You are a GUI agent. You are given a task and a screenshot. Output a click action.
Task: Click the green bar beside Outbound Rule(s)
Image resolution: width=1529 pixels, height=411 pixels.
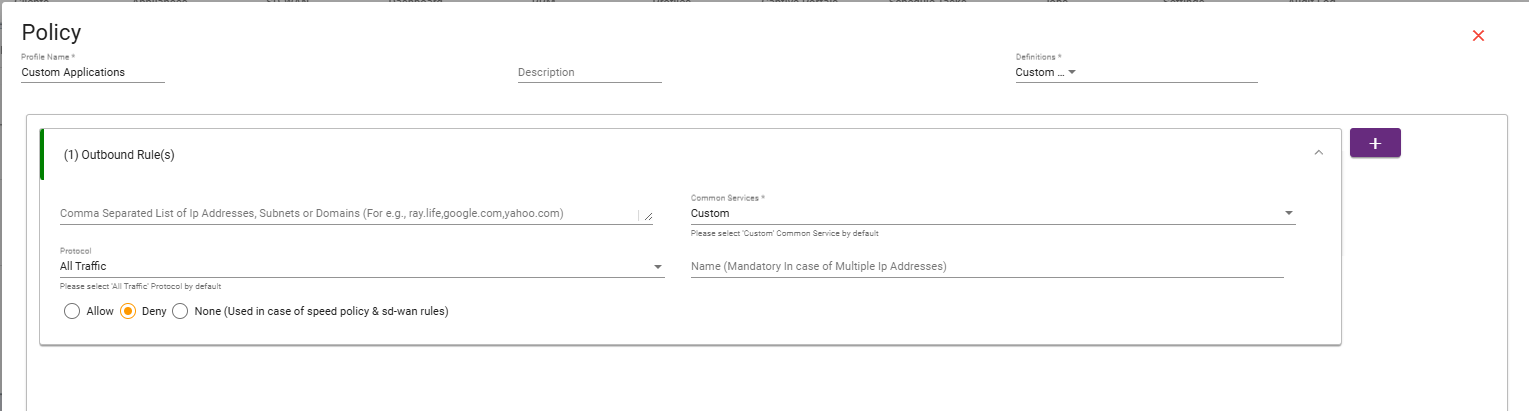coord(42,154)
